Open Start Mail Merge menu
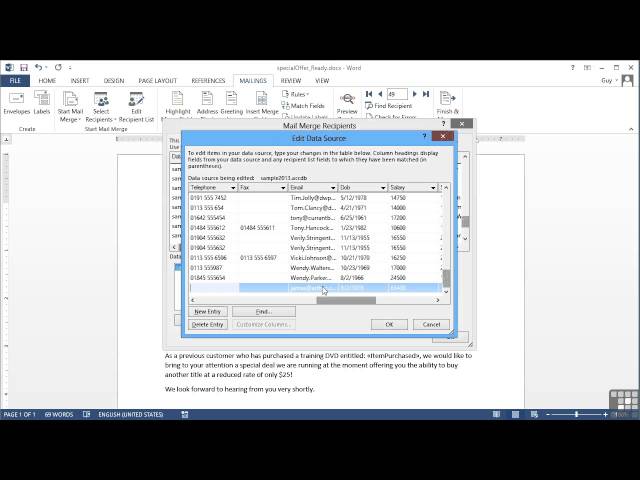This screenshot has width=640, height=480. (70, 107)
